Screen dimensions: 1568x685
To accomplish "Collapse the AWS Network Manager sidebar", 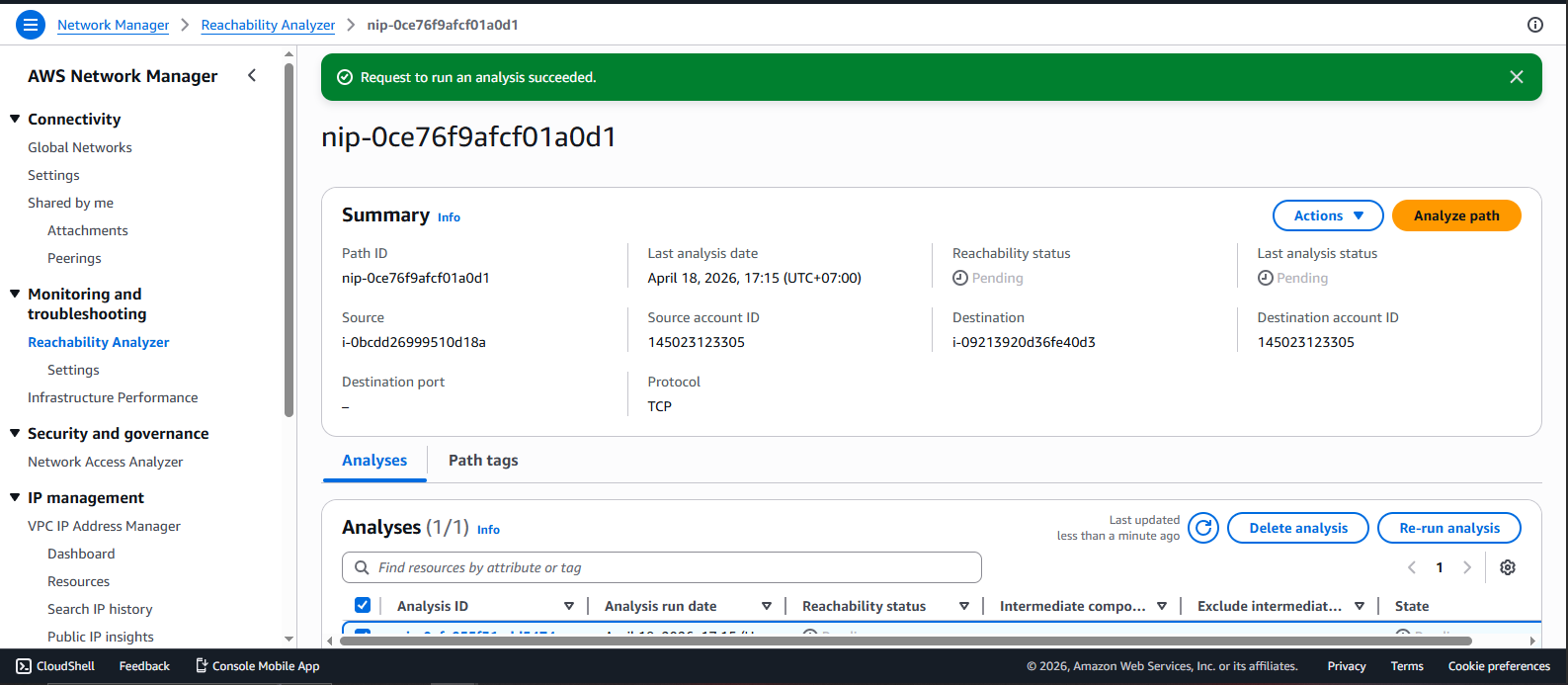I will (x=252, y=75).
